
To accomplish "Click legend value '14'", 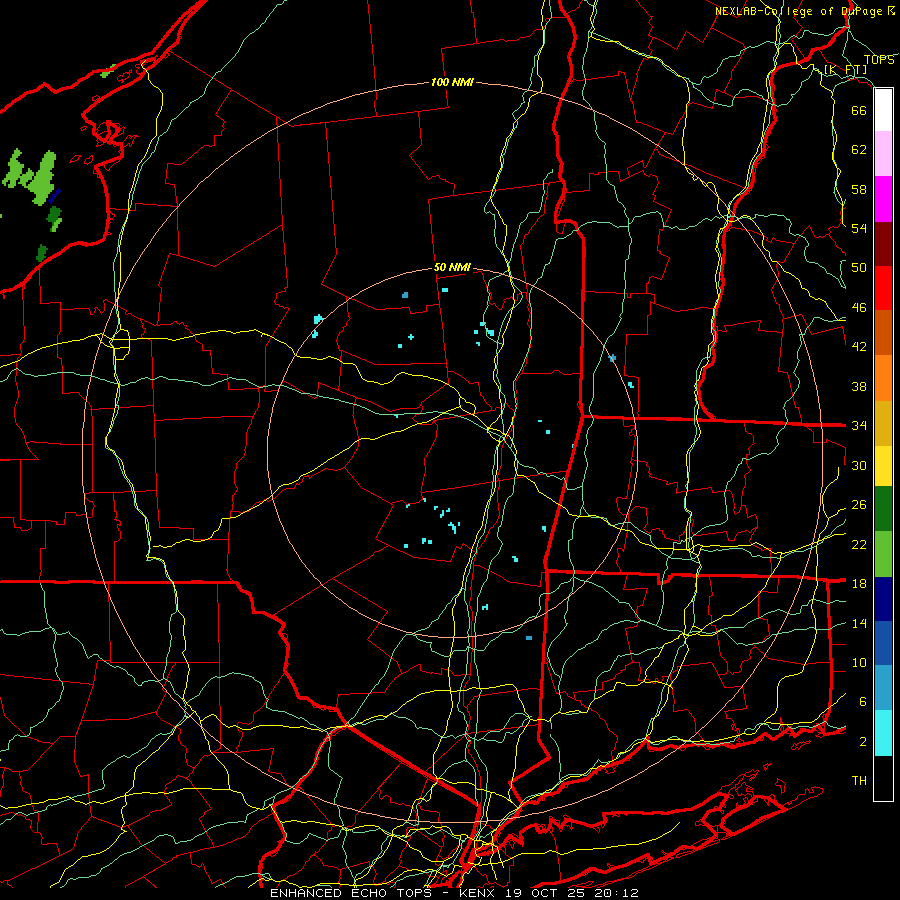I will coord(859,623).
